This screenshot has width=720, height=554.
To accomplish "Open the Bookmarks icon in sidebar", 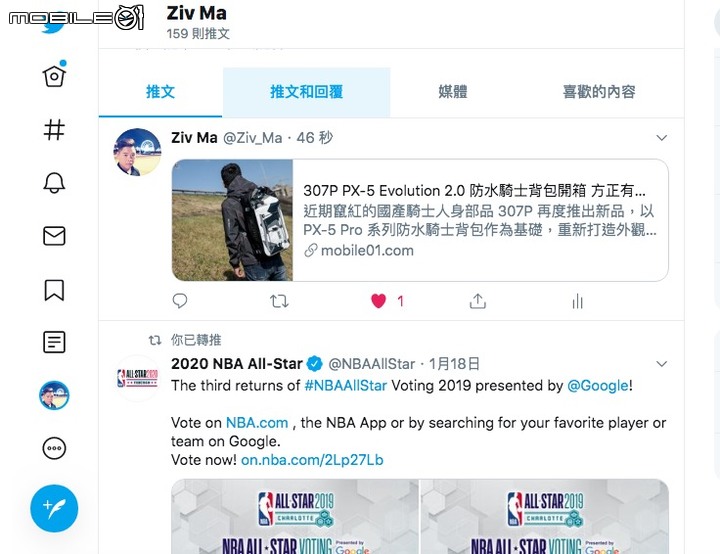I will pyautogui.click(x=54, y=290).
